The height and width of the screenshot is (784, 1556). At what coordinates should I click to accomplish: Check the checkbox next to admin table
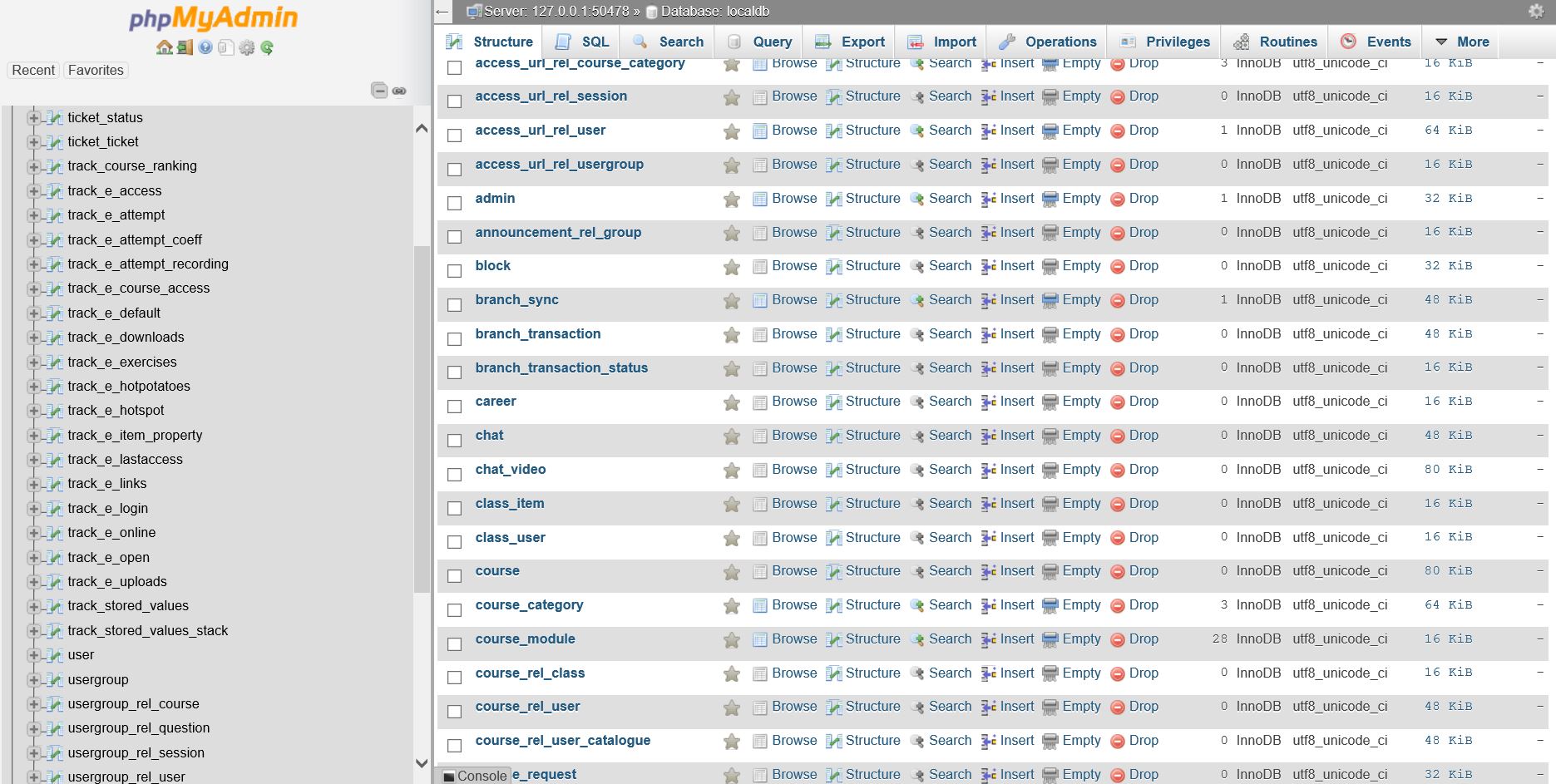pyautogui.click(x=454, y=203)
